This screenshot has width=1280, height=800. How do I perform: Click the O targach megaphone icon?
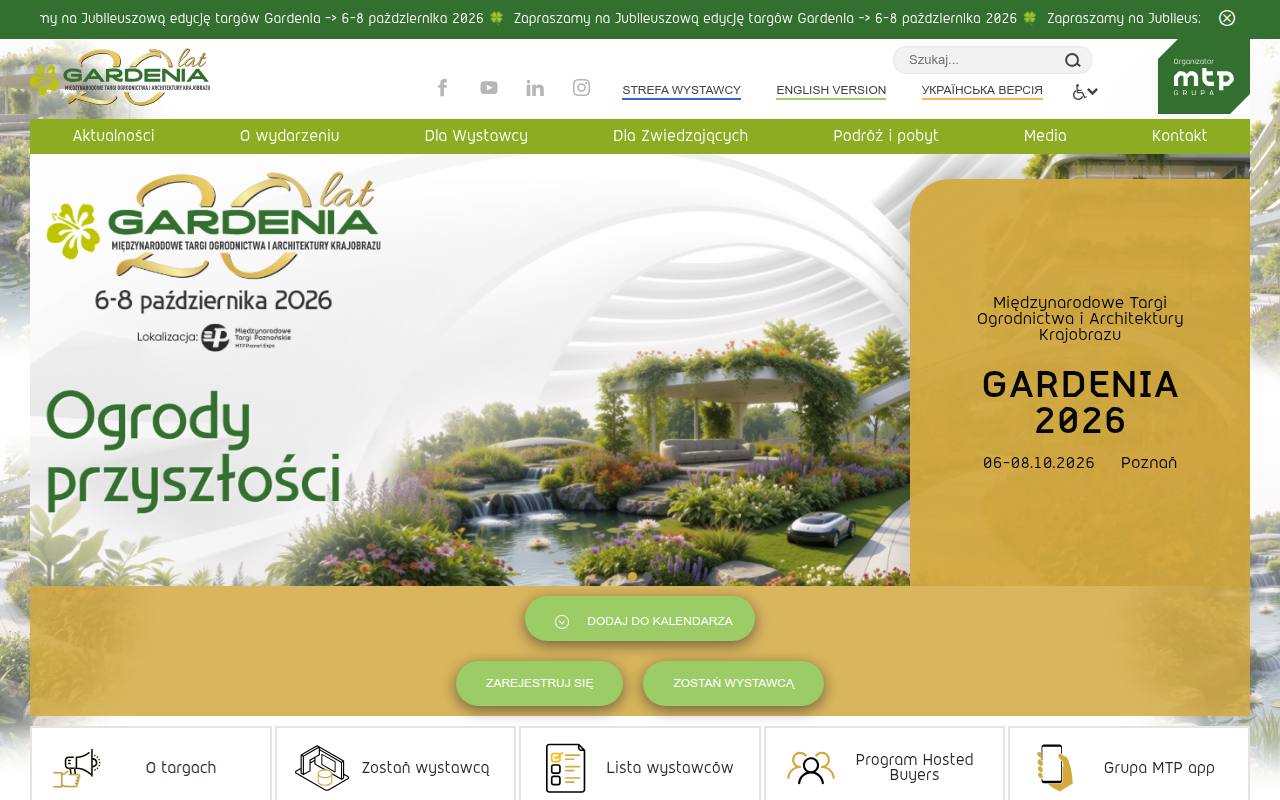(x=77, y=768)
